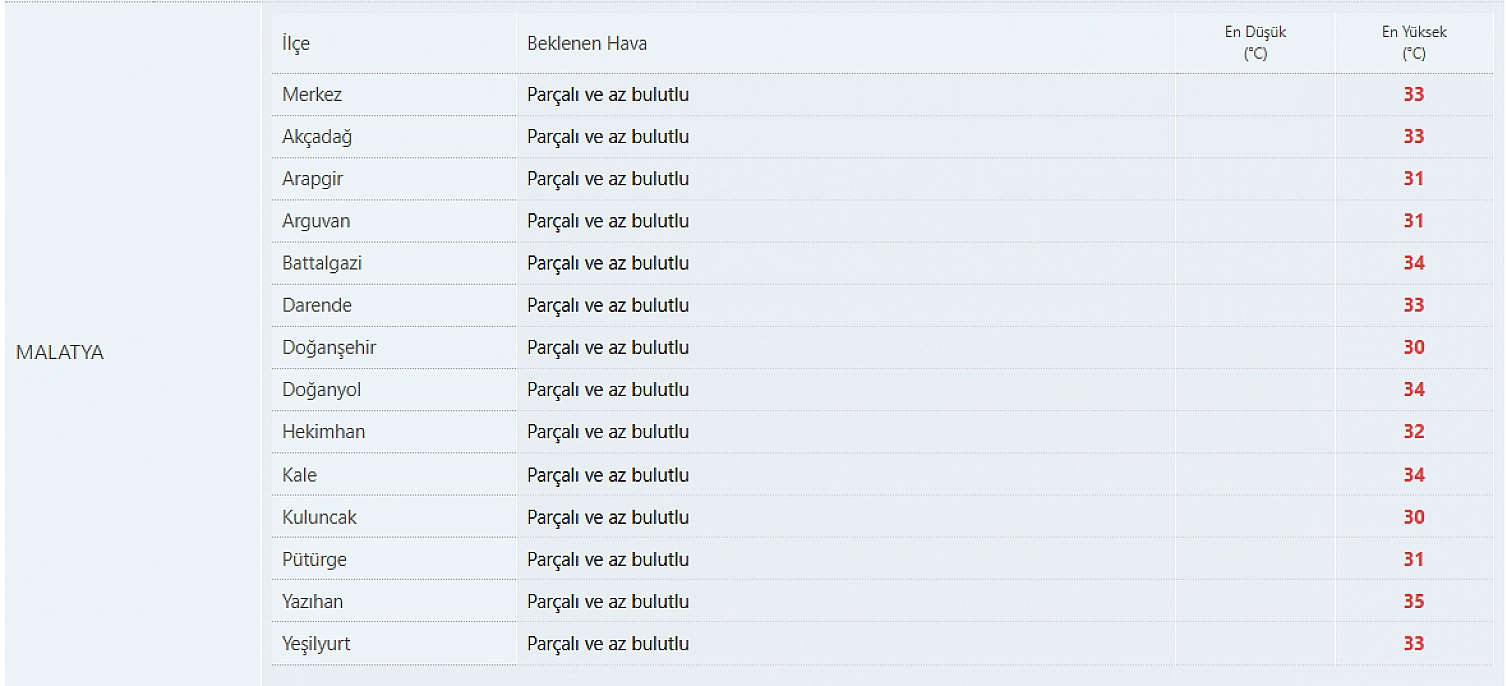Click the Arapgir district cell

[x=394, y=179]
